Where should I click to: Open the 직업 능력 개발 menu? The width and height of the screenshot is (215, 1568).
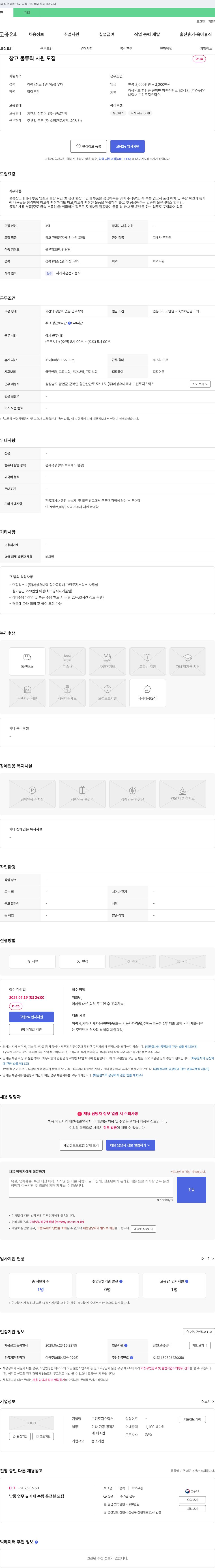pos(147,35)
